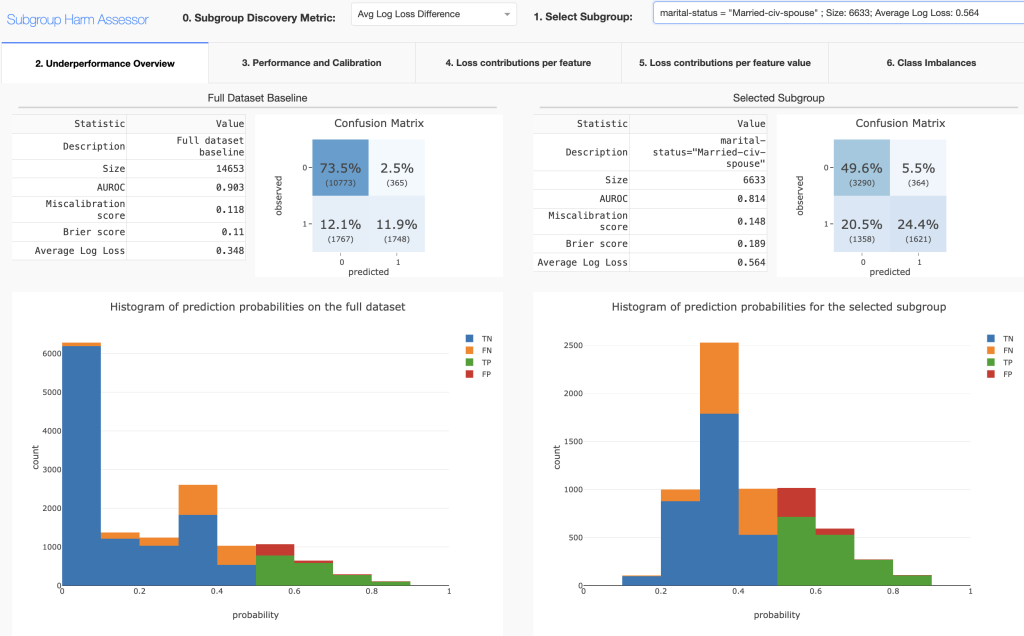Click the tallest green TP bar in subgroup histogram
This screenshot has height=636, width=1024.
pyautogui.click(x=796, y=551)
